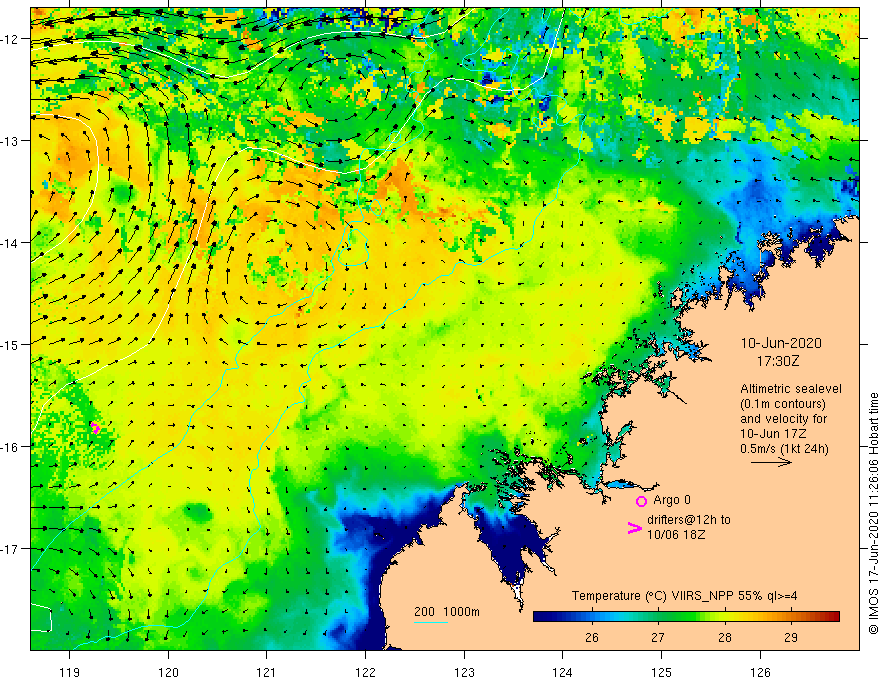This screenshot has width=880, height=680.
Task: Click latitude label -17 on y-axis
Action: pos(9,548)
